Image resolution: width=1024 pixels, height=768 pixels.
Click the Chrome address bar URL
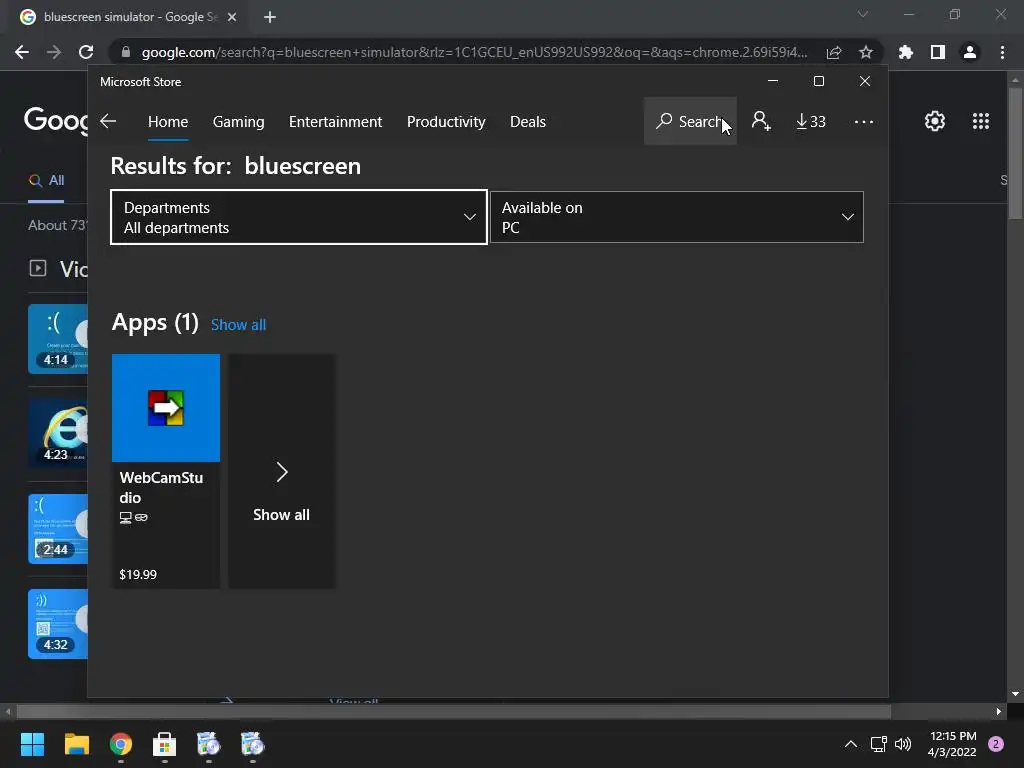coord(474,52)
